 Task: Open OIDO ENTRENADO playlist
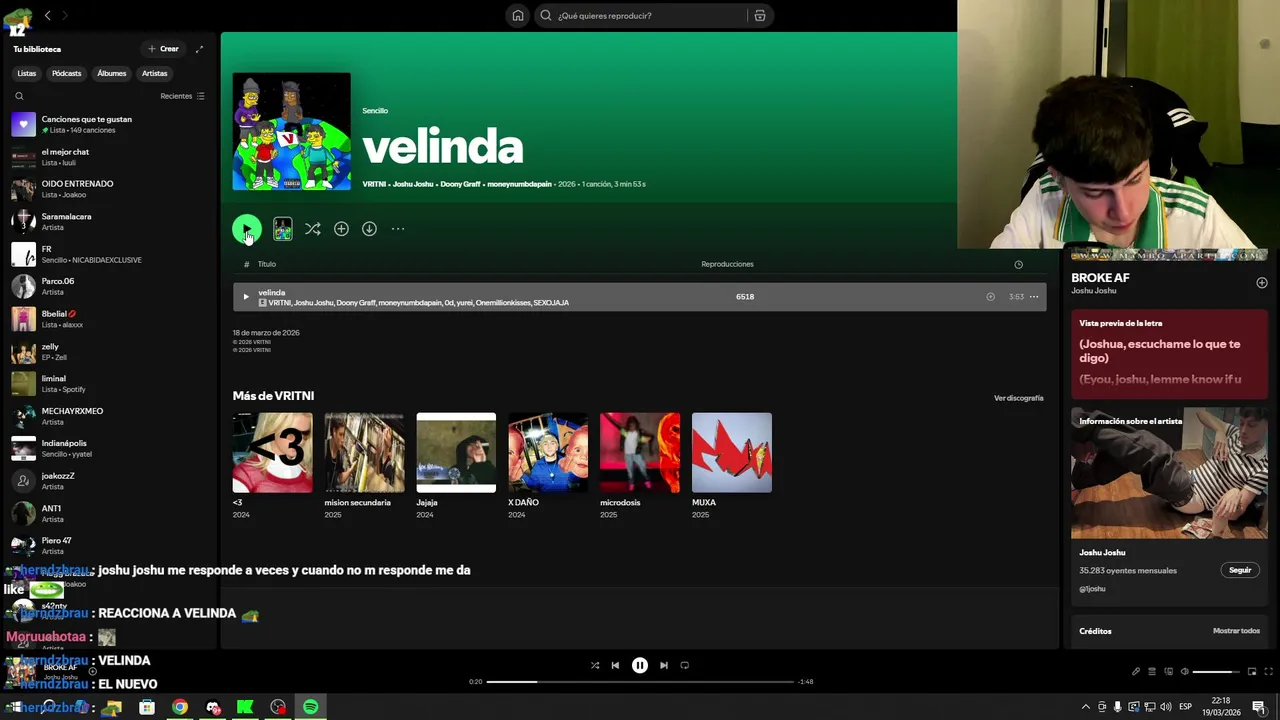point(108,189)
